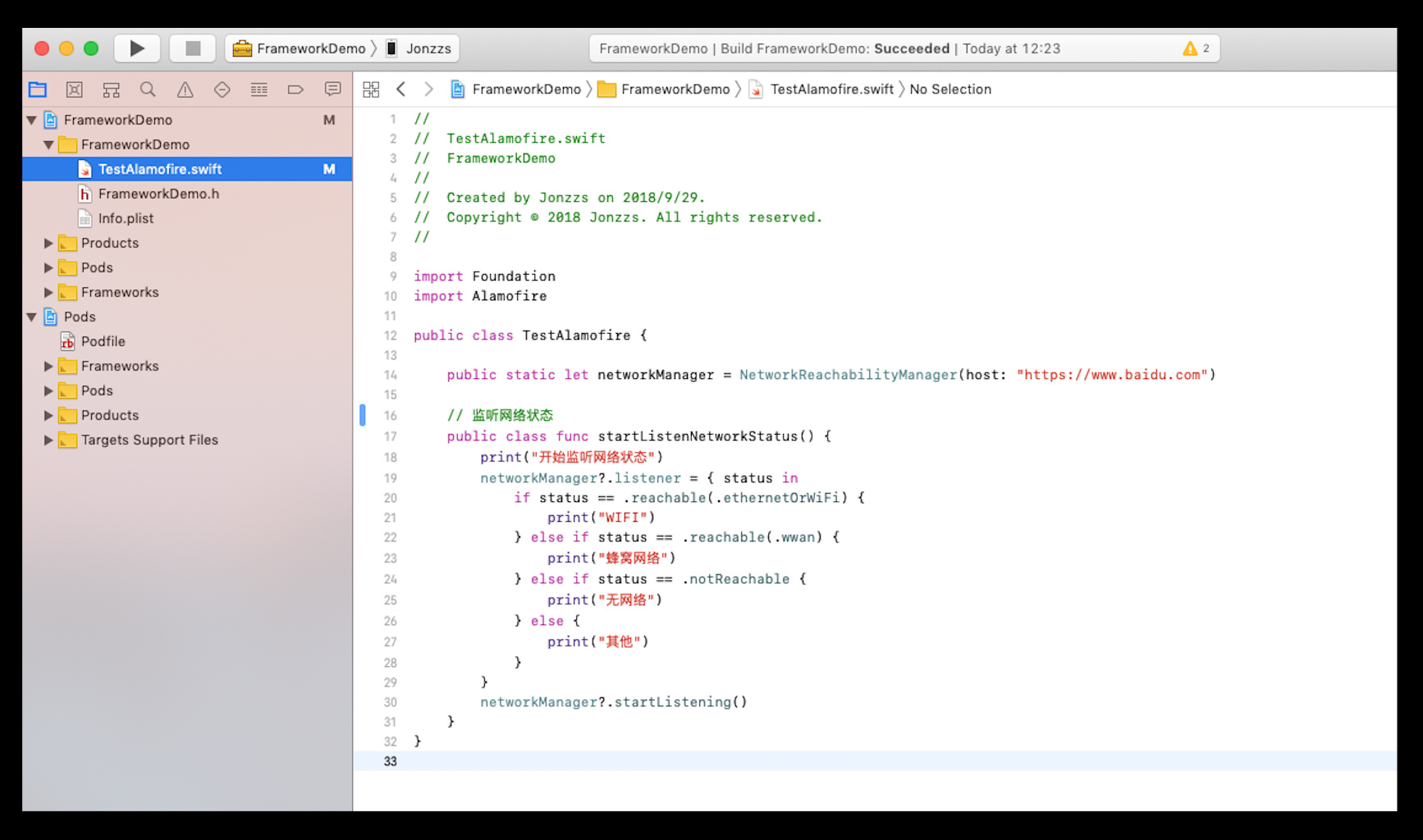Open the Issue navigator warning icon
The height and width of the screenshot is (840, 1423).
tap(185, 89)
